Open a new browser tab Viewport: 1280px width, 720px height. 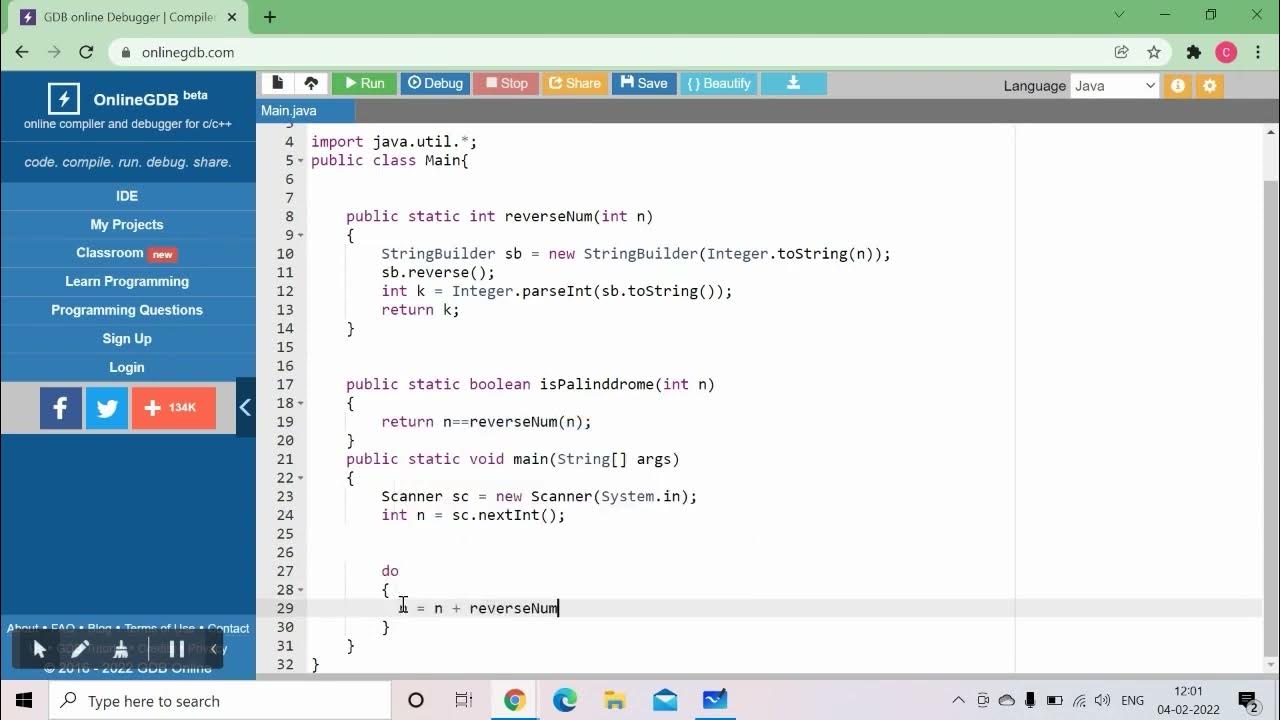coord(270,17)
